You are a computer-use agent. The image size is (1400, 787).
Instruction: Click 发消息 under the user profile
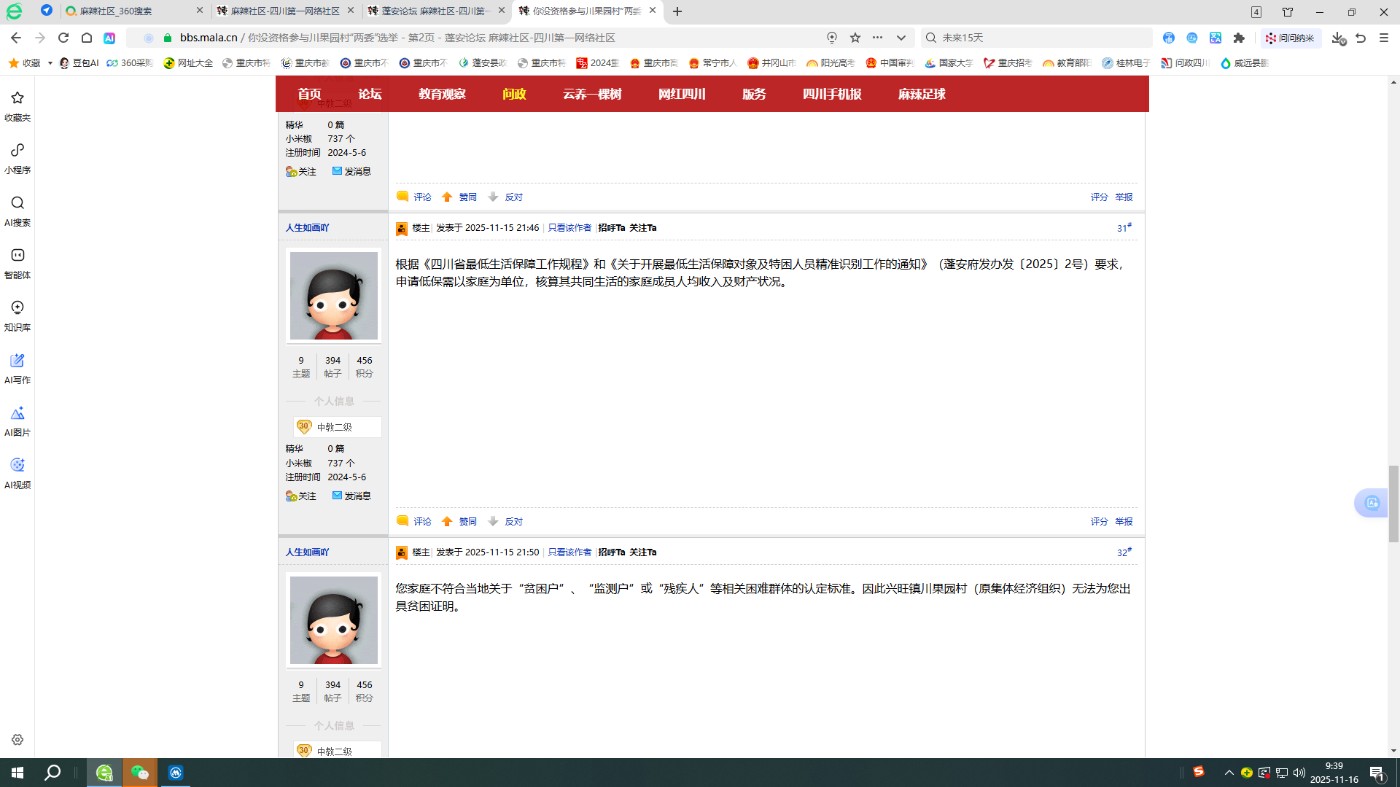coord(357,495)
